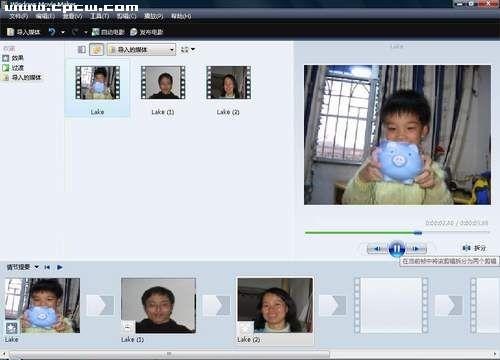
Task: Click the previous frame button
Action: tap(378, 249)
